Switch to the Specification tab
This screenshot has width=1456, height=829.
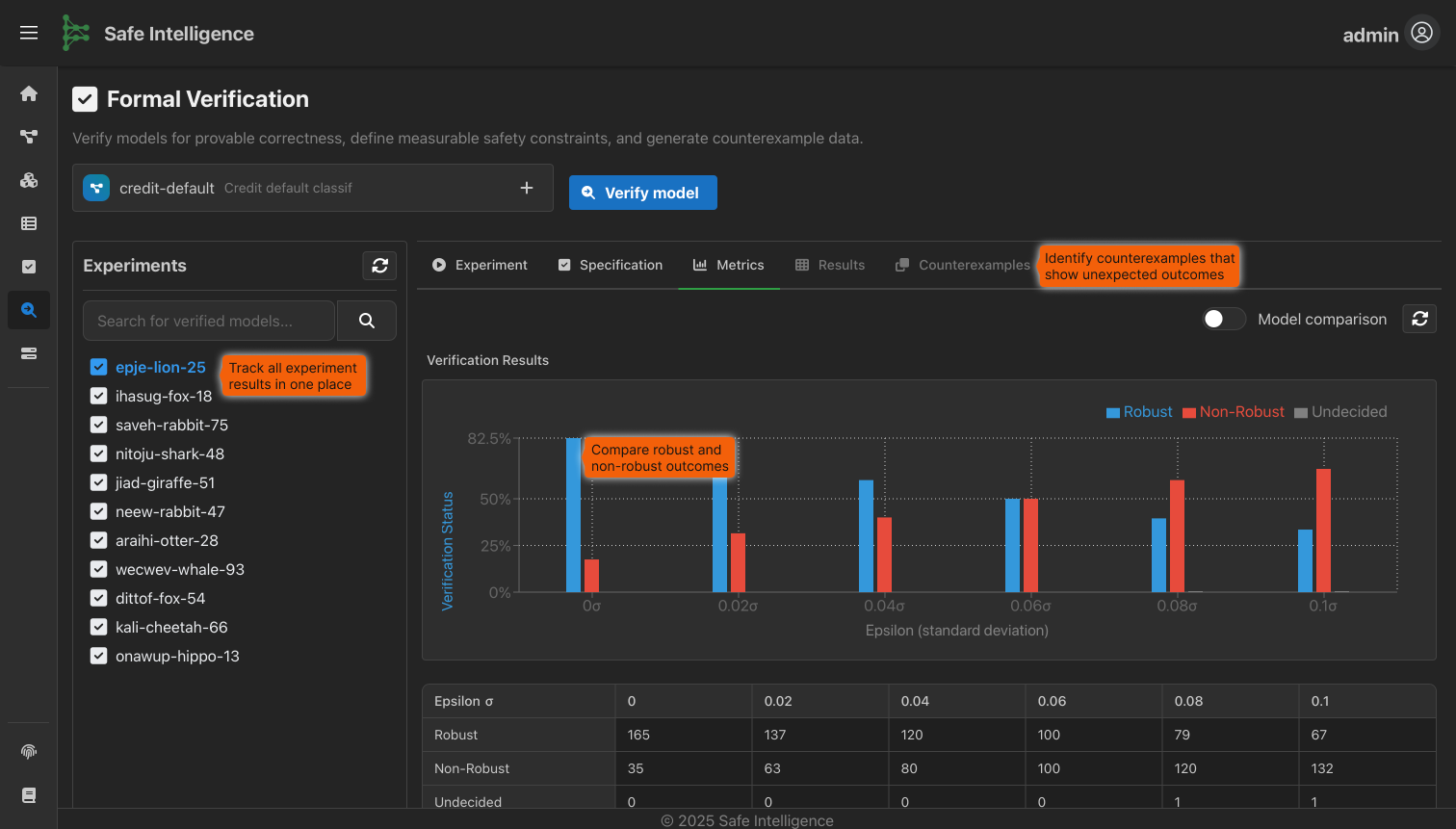(611, 265)
